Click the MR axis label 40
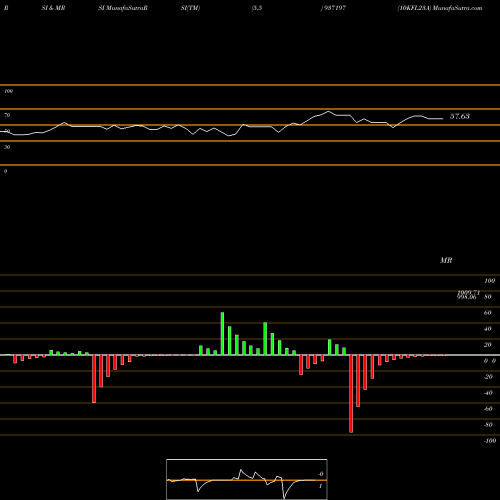This screenshot has width=500, height=500. pyautogui.click(x=488, y=329)
